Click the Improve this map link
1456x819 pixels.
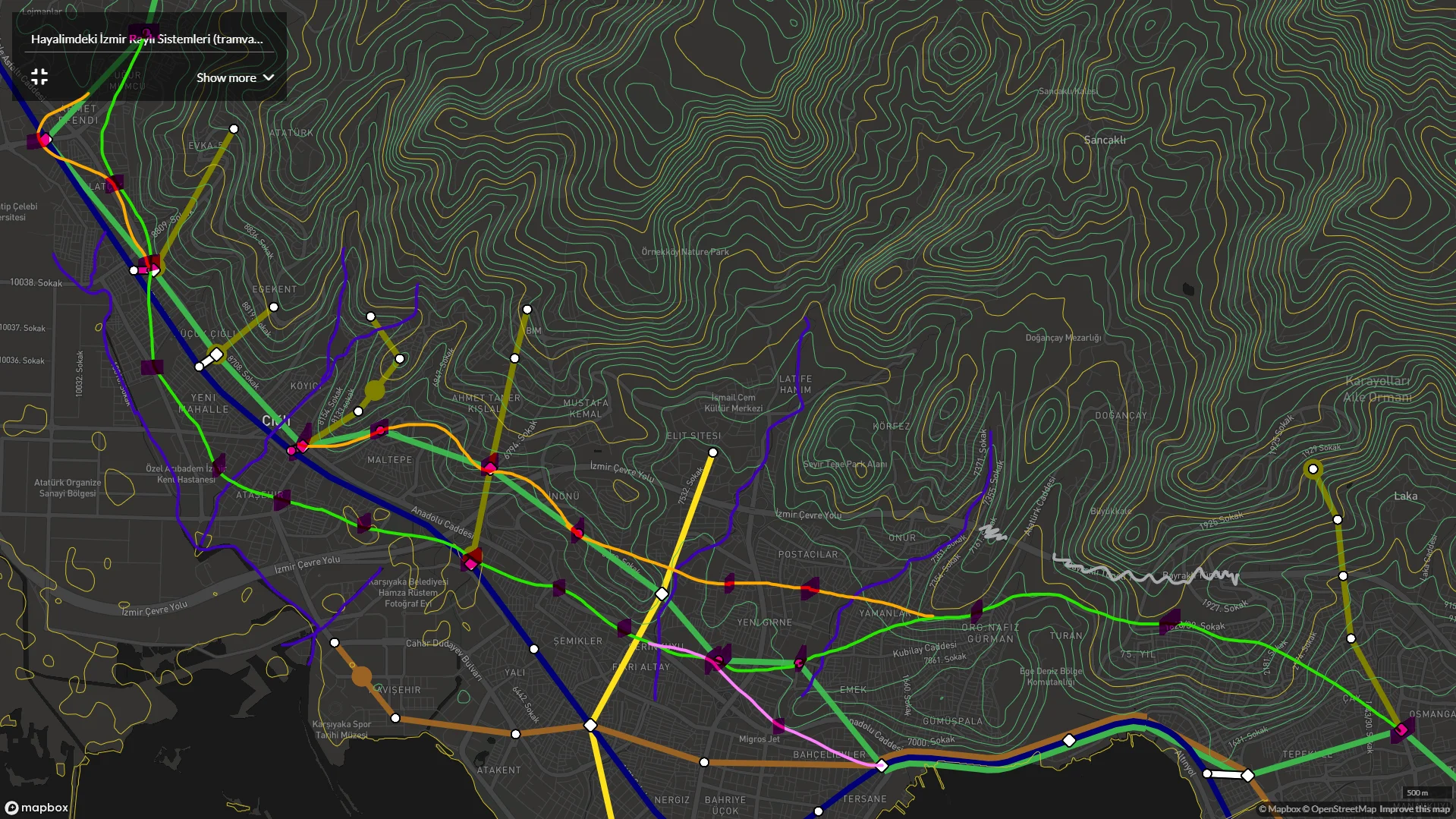coord(1414,809)
